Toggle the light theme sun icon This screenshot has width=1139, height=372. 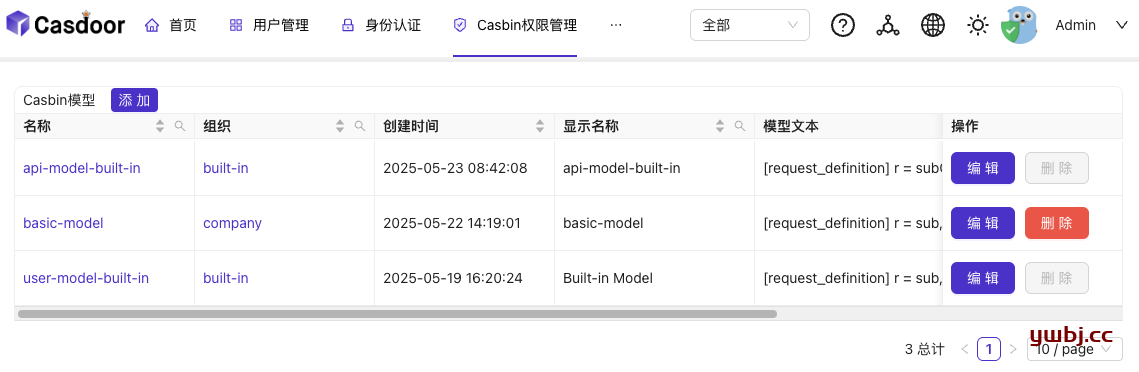[x=978, y=25]
